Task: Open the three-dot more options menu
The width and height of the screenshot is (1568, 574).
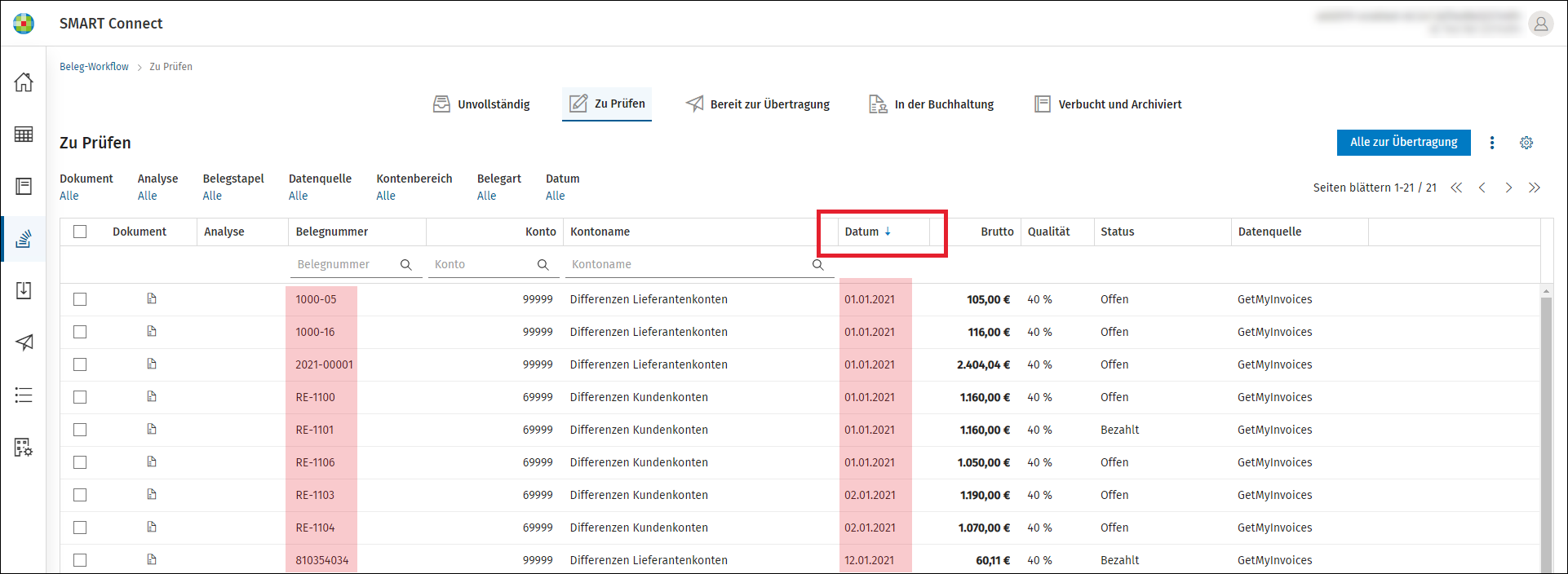Action: (1492, 143)
